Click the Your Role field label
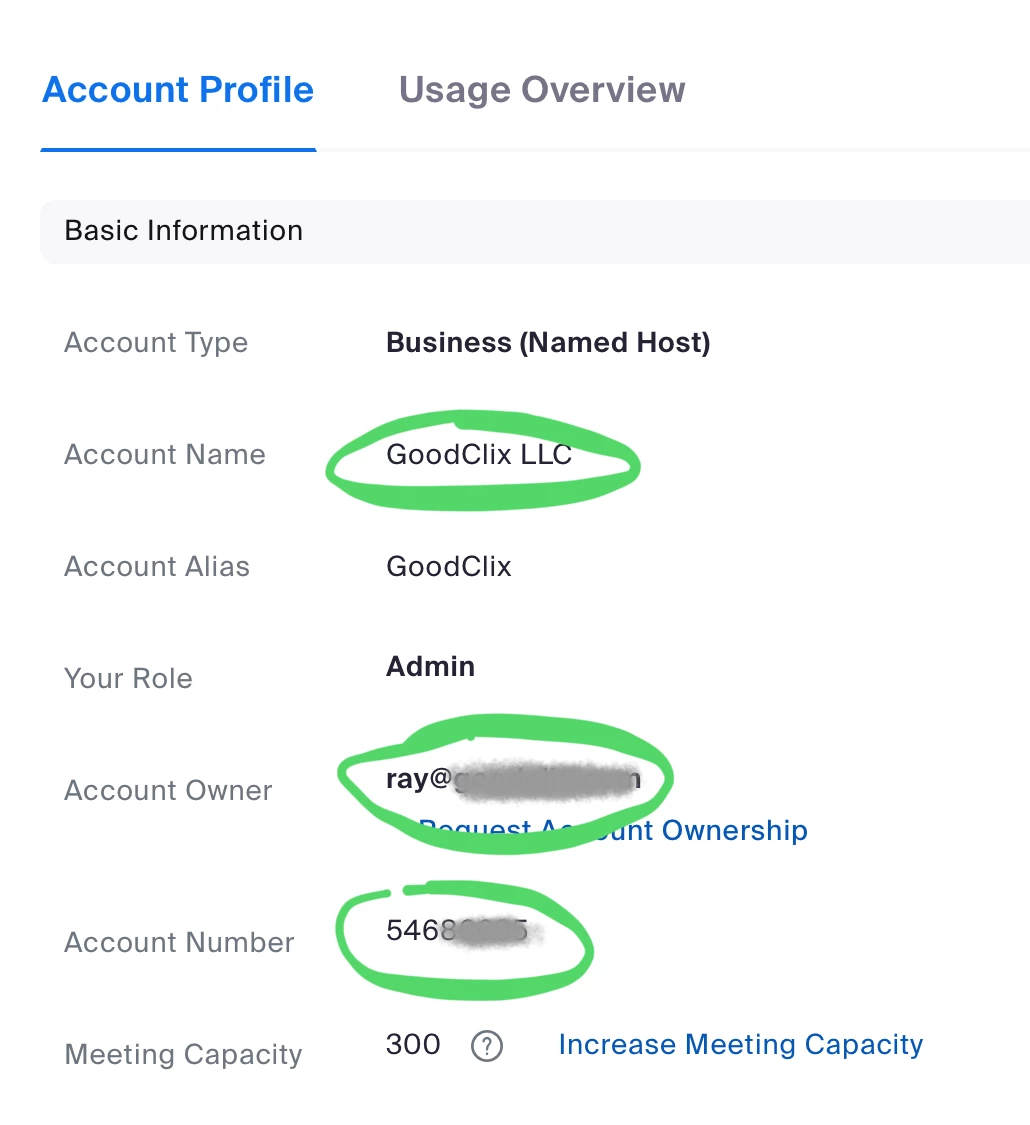Image resolution: width=1030 pixels, height=1125 pixels. coord(128,679)
